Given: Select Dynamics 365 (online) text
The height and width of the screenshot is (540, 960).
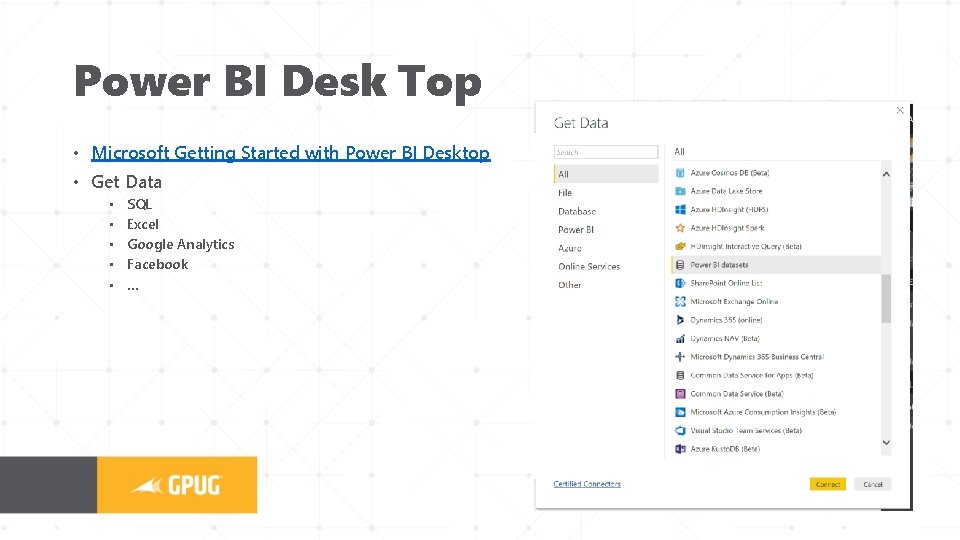Looking at the screenshot, I should 726,320.
